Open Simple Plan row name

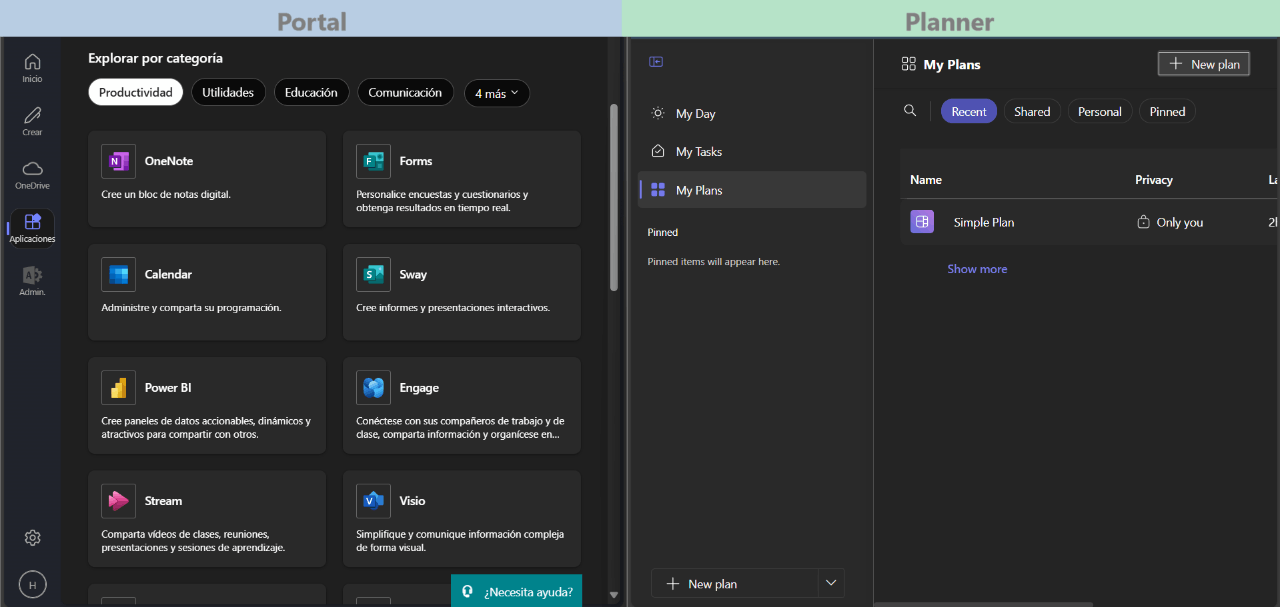[x=984, y=222]
